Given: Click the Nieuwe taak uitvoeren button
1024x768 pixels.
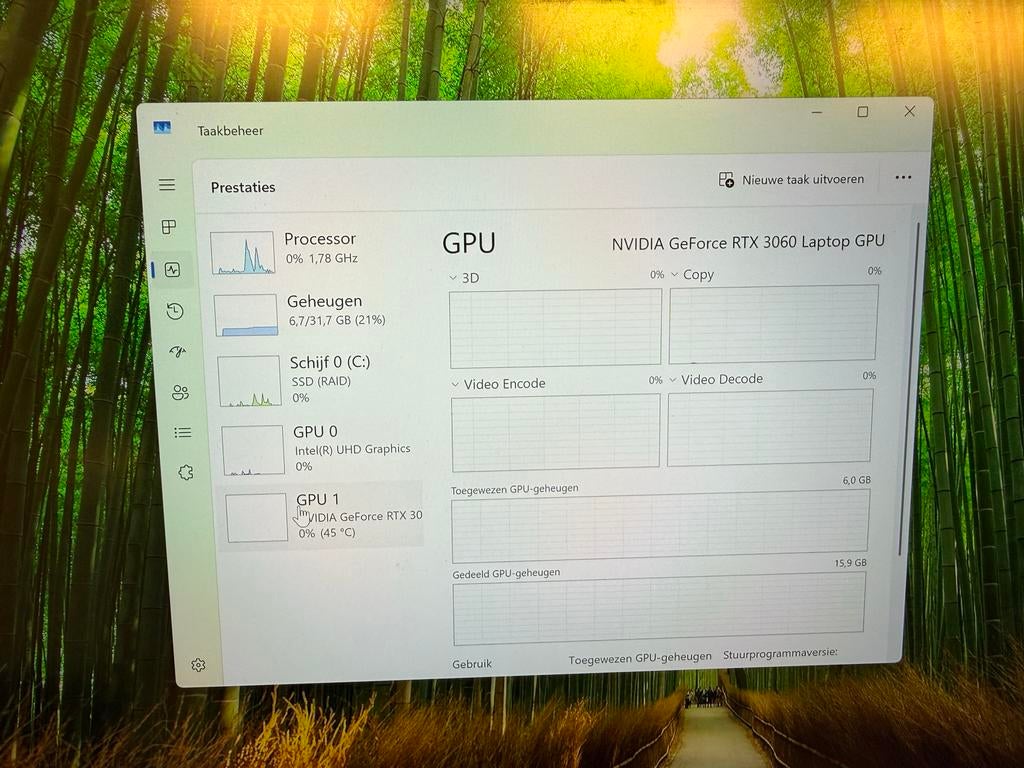Looking at the screenshot, I should (791, 180).
